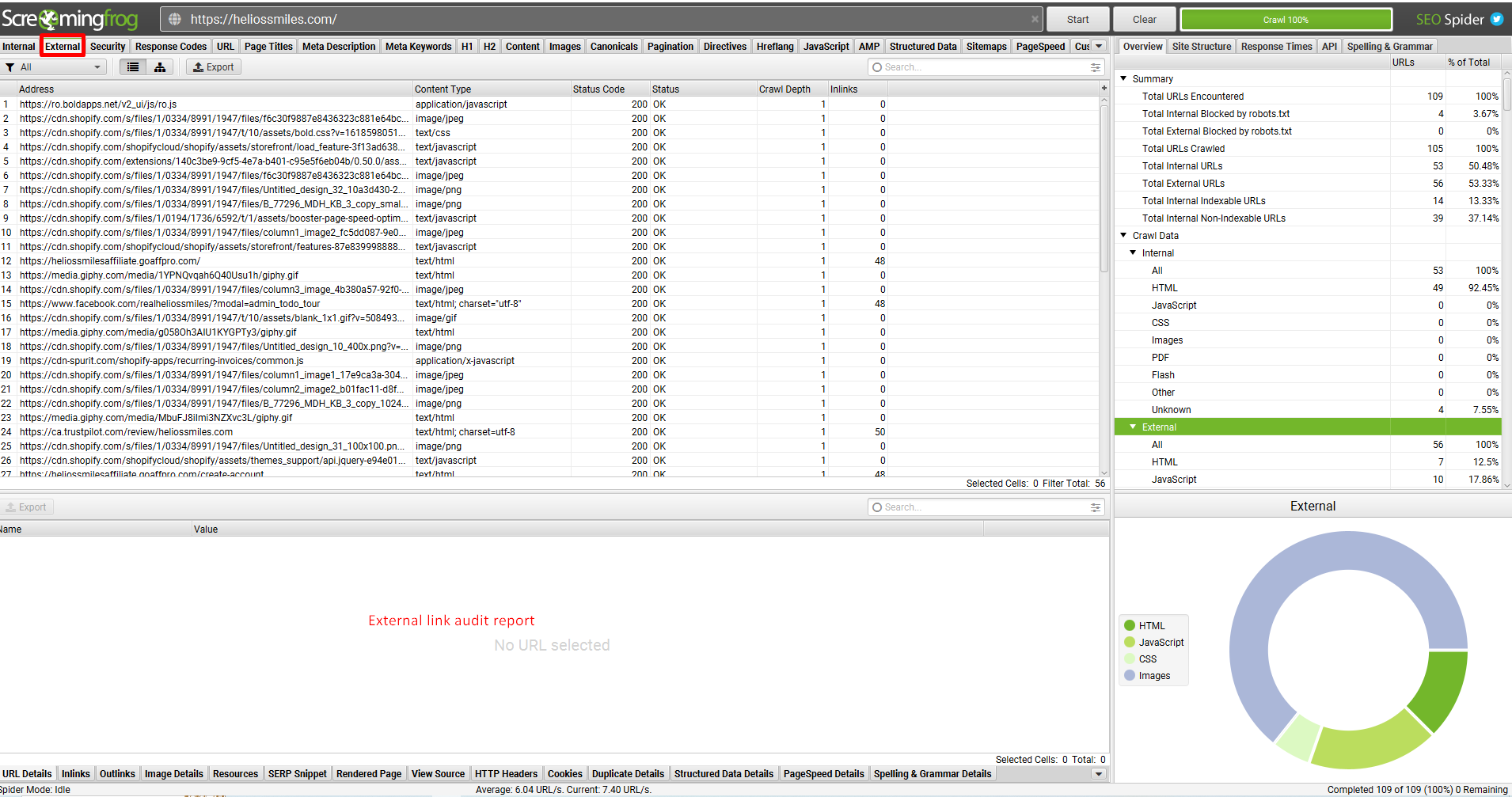Show more top tabs via overflow arrow

coord(1099,46)
